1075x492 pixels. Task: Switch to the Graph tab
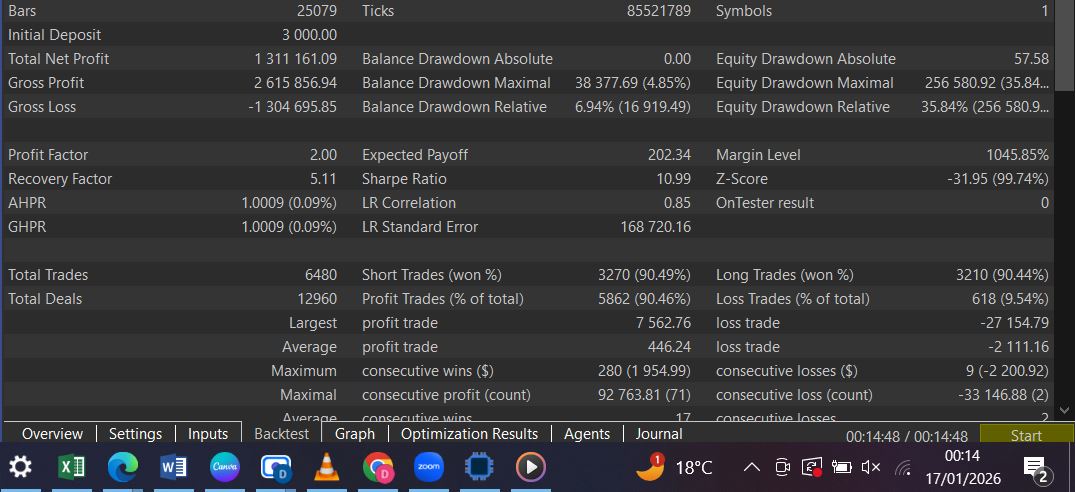(x=355, y=434)
